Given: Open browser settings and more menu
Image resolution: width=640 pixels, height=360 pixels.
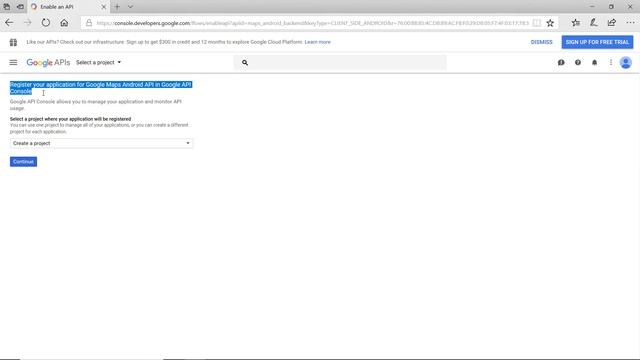Looking at the screenshot, I should pos(630,23).
